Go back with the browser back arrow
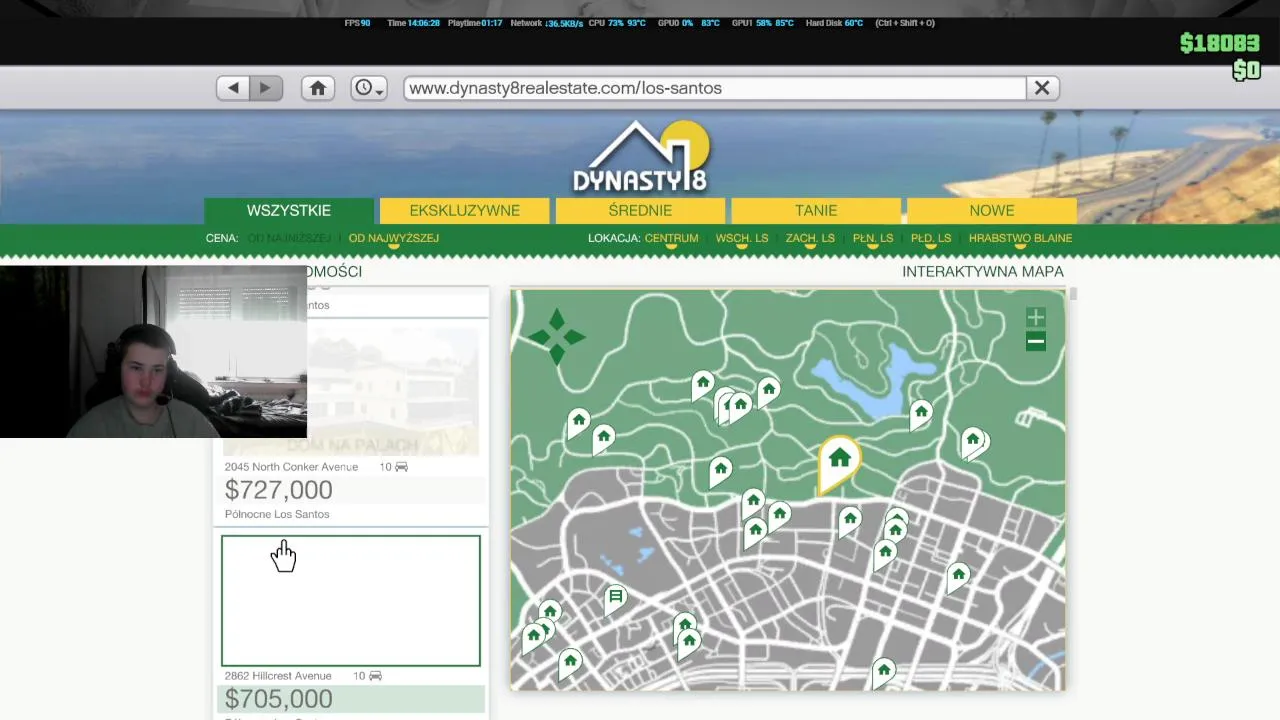The height and width of the screenshot is (720, 1280). coord(233,88)
